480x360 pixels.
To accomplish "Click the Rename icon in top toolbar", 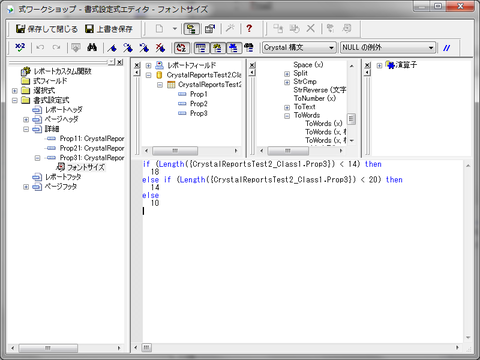I will point(278,29).
